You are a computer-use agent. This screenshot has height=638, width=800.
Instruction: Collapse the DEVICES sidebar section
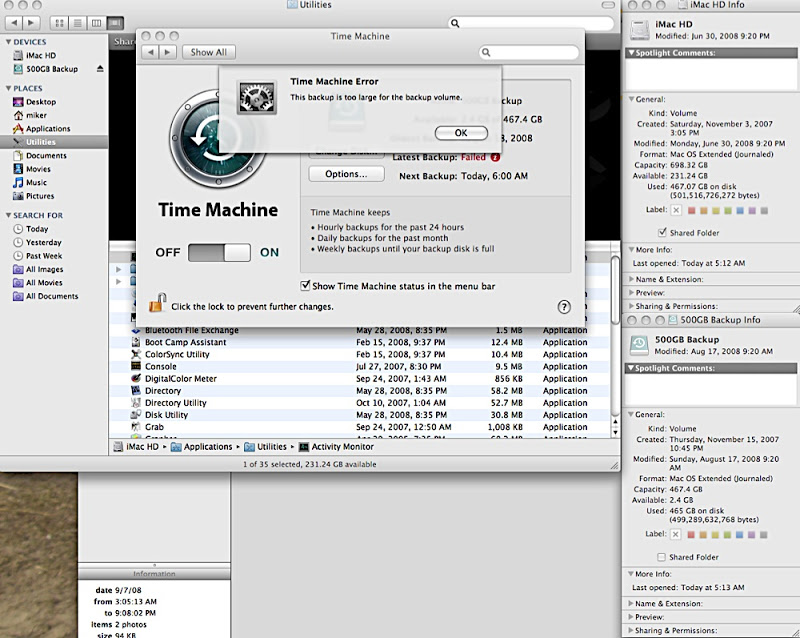[8, 42]
